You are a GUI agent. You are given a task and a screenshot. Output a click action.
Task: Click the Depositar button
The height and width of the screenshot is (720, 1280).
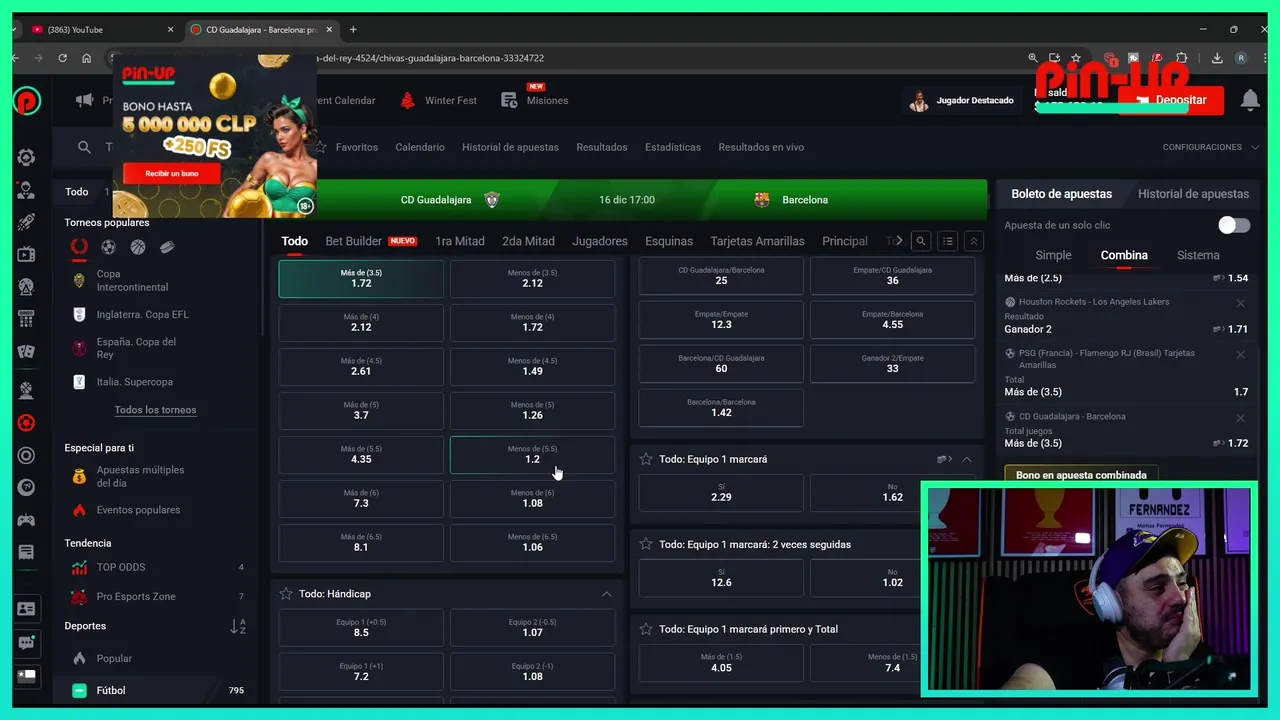point(1170,100)
